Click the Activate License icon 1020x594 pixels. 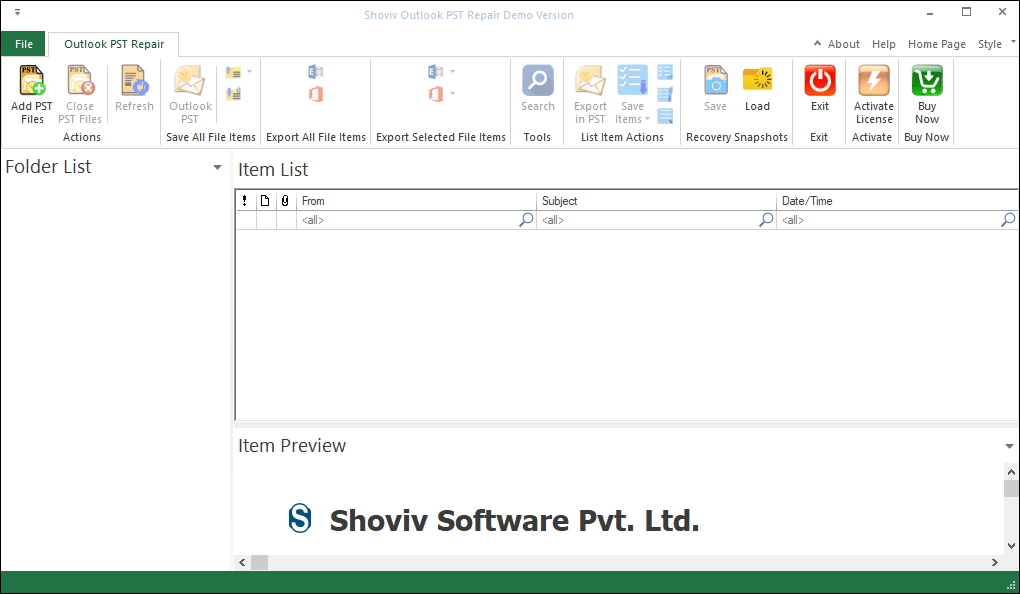tap(874, 80)
